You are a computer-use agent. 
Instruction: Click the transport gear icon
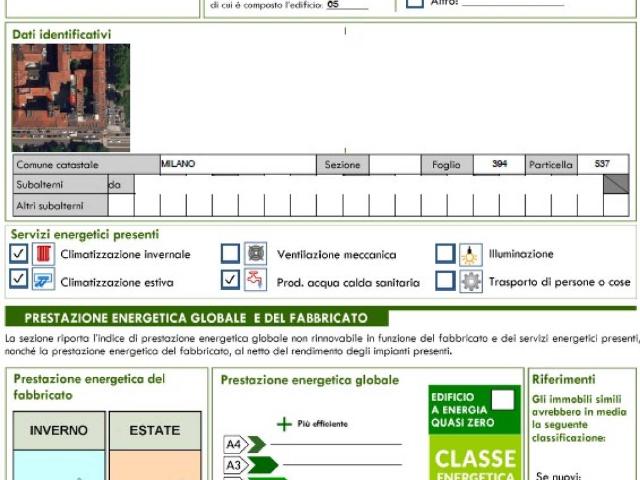471,281
